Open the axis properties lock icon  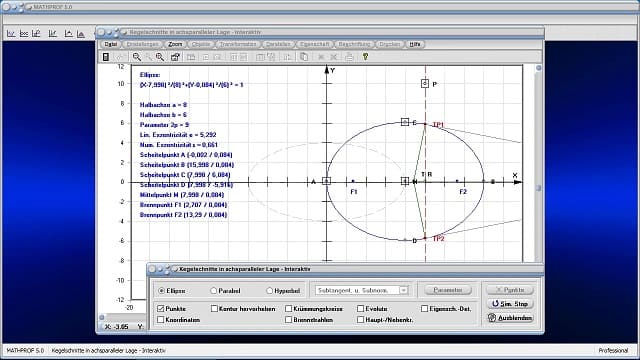pyautogui.click(x=175, y=57)
